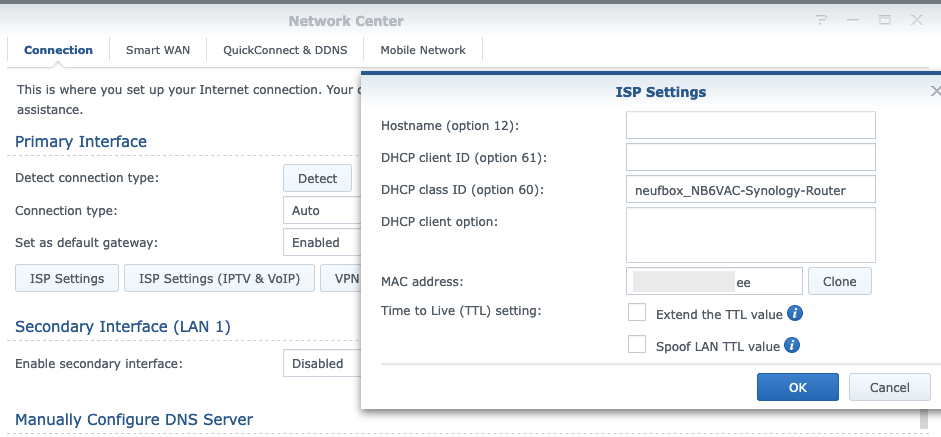
Task: Open the Connection type dropdown
Action: point(322,211)
